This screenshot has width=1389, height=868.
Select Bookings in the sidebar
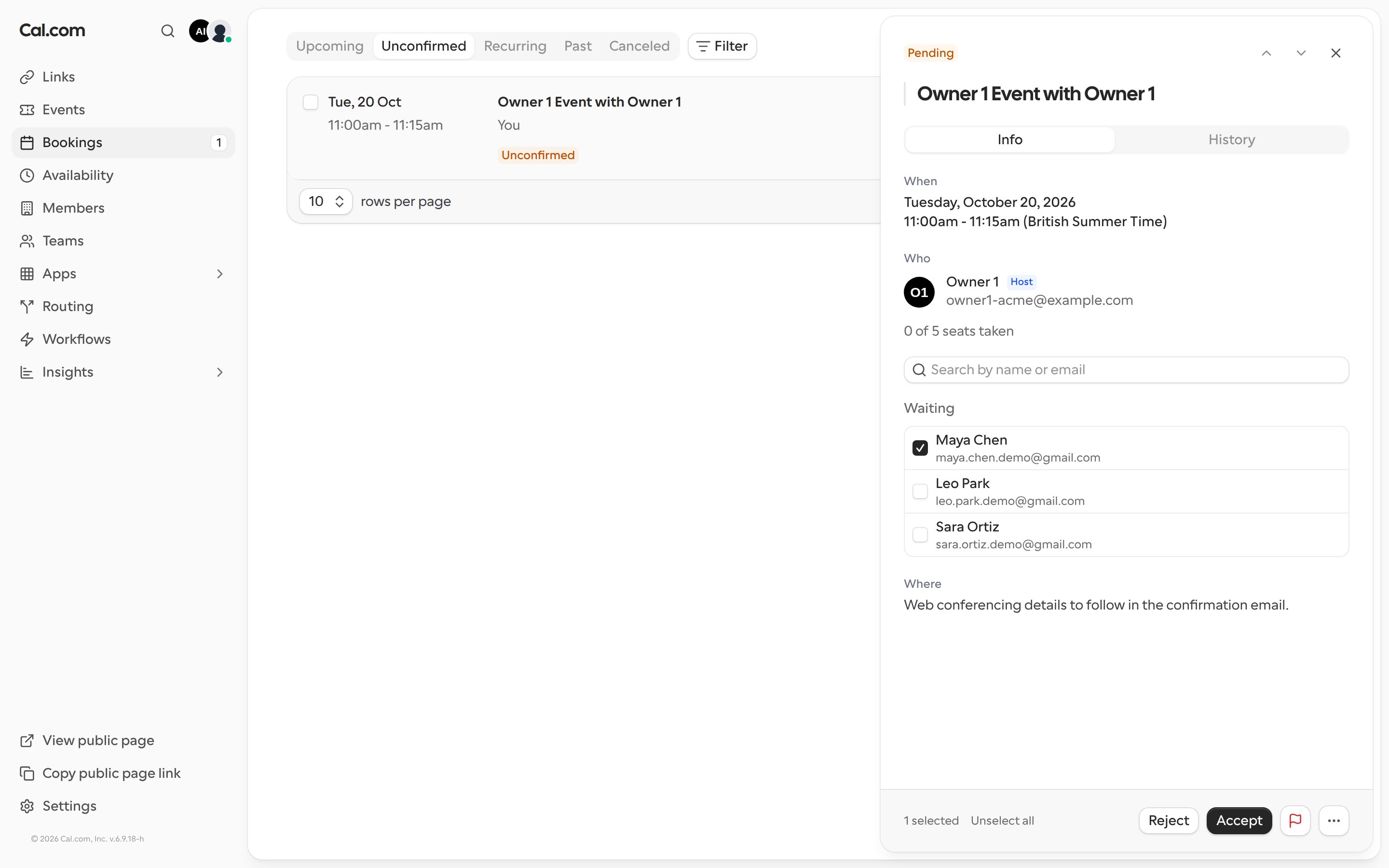[x=123, y=142]
